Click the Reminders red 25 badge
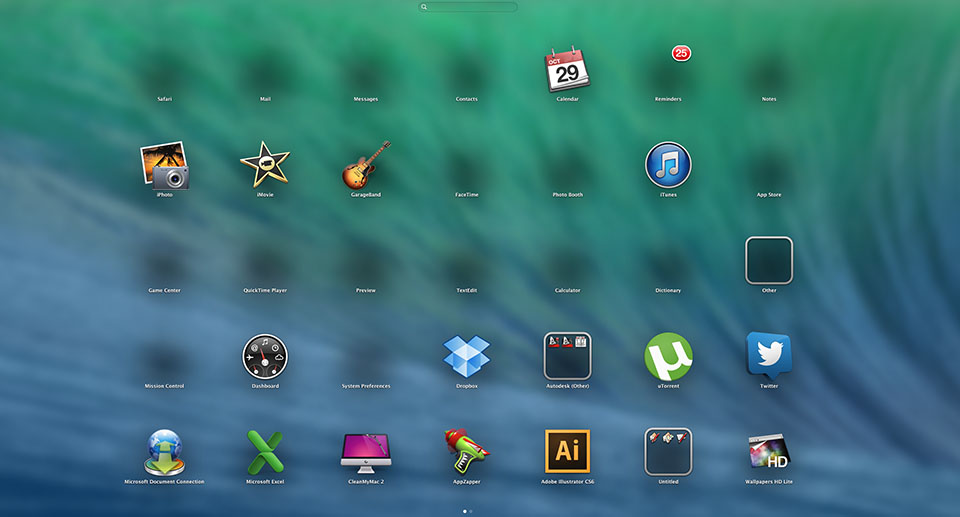Image resolution: width=960 pixels, height=517 pixels. click(681, 53)
